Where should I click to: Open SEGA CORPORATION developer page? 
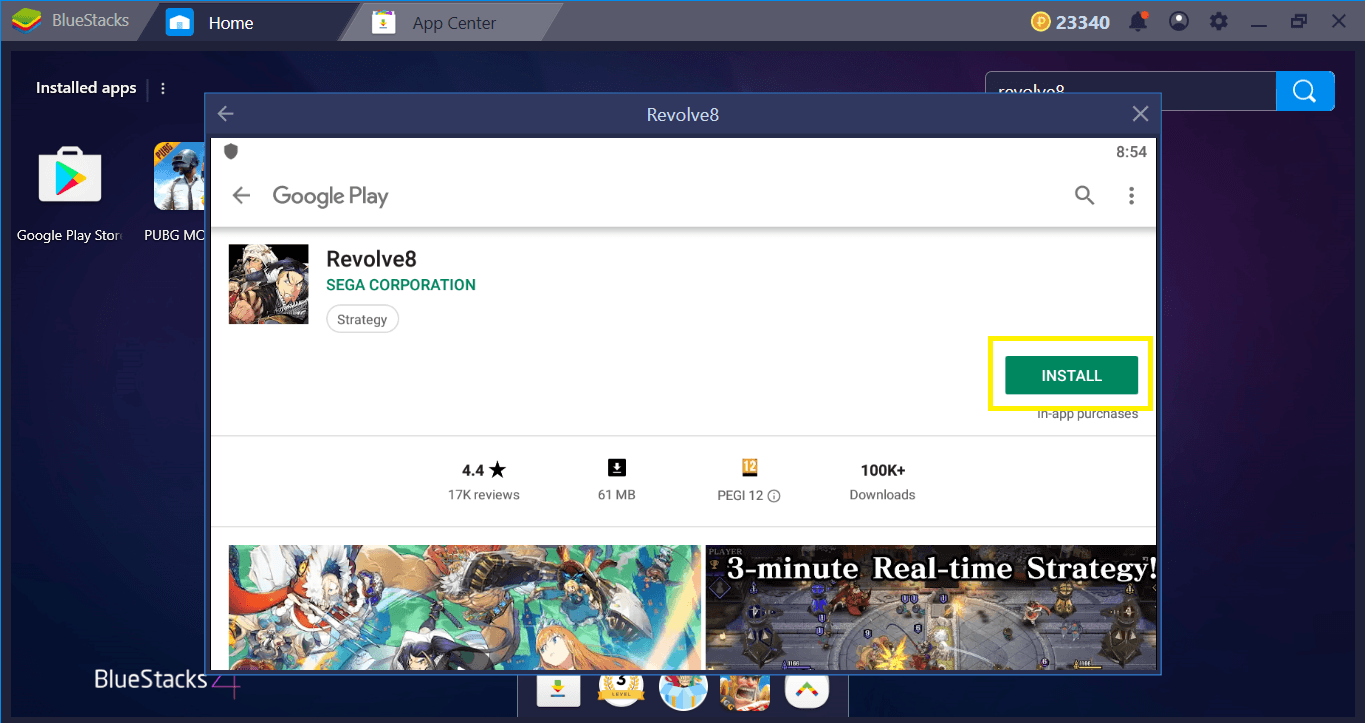pyautogui.click(x=401, y=285)
